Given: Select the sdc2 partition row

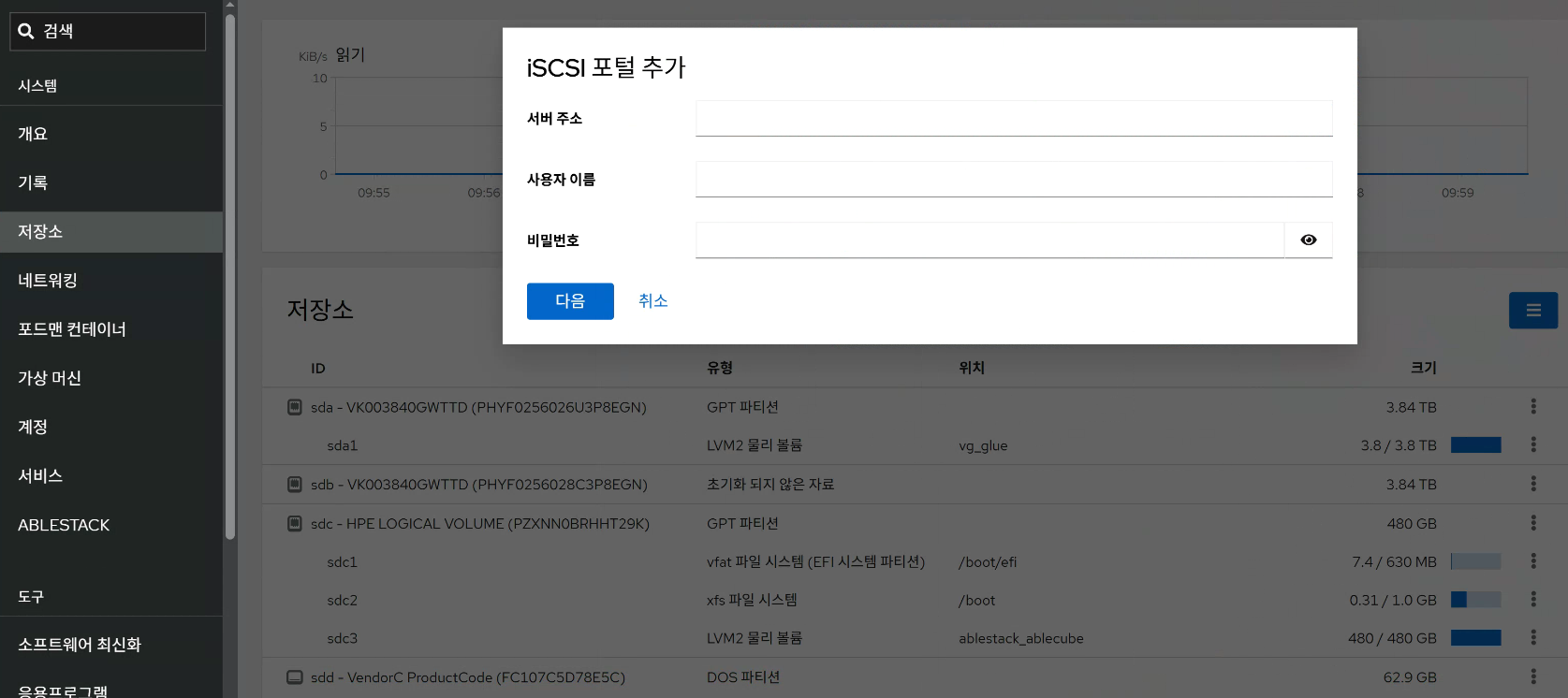Looking at the screenshot, I should point(915,600).
